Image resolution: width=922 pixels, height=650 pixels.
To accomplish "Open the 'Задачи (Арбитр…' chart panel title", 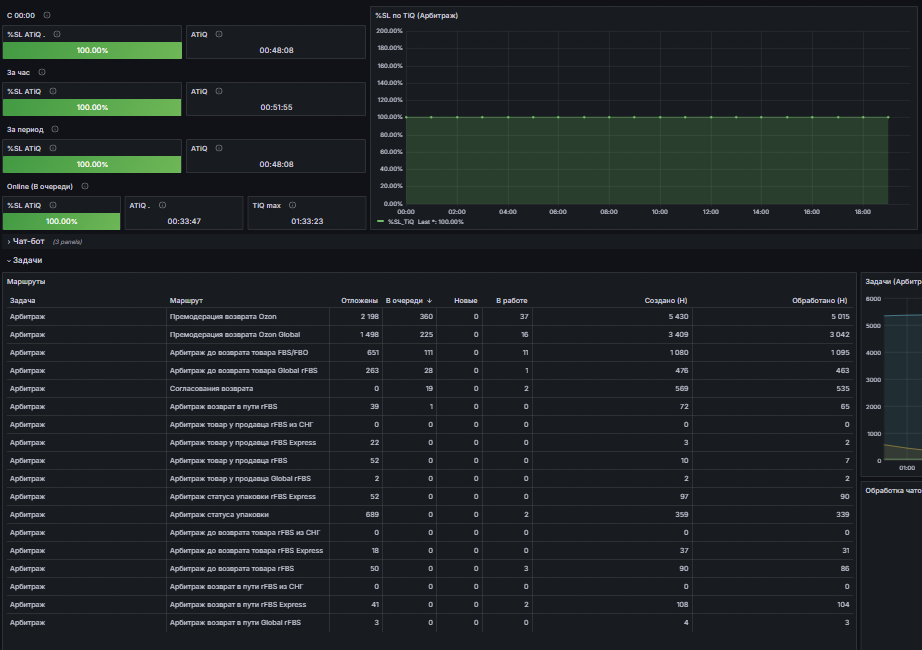I will [893, 282].
